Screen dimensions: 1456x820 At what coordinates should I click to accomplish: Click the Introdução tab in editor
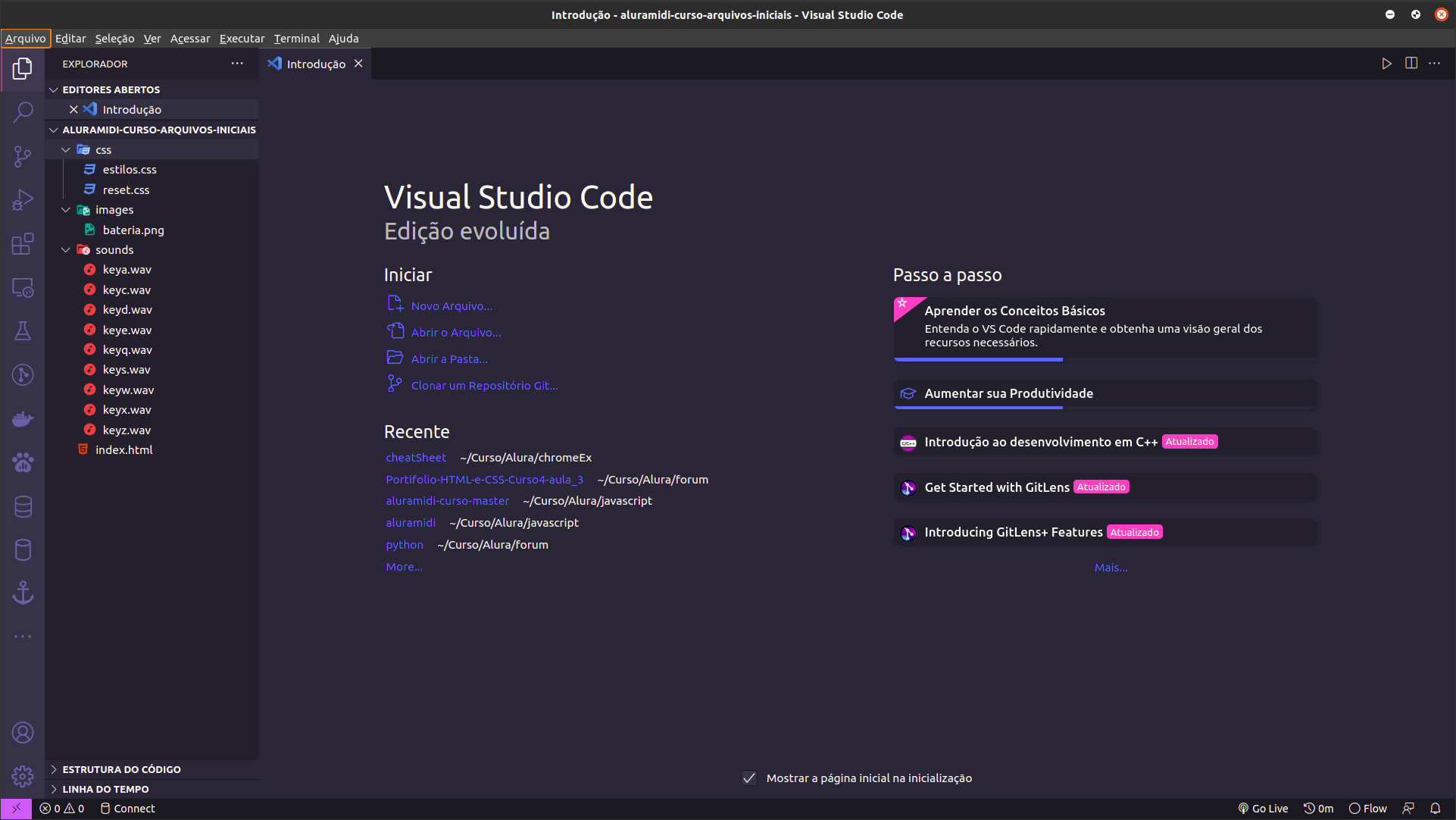[314, 63]
